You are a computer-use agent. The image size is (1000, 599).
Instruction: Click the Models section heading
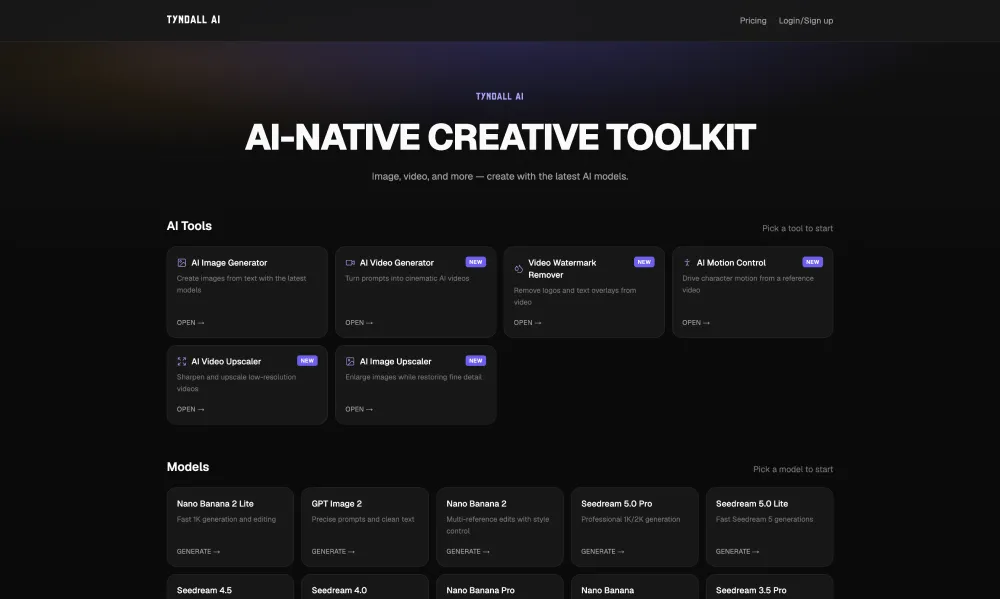(x=188, y=467)
